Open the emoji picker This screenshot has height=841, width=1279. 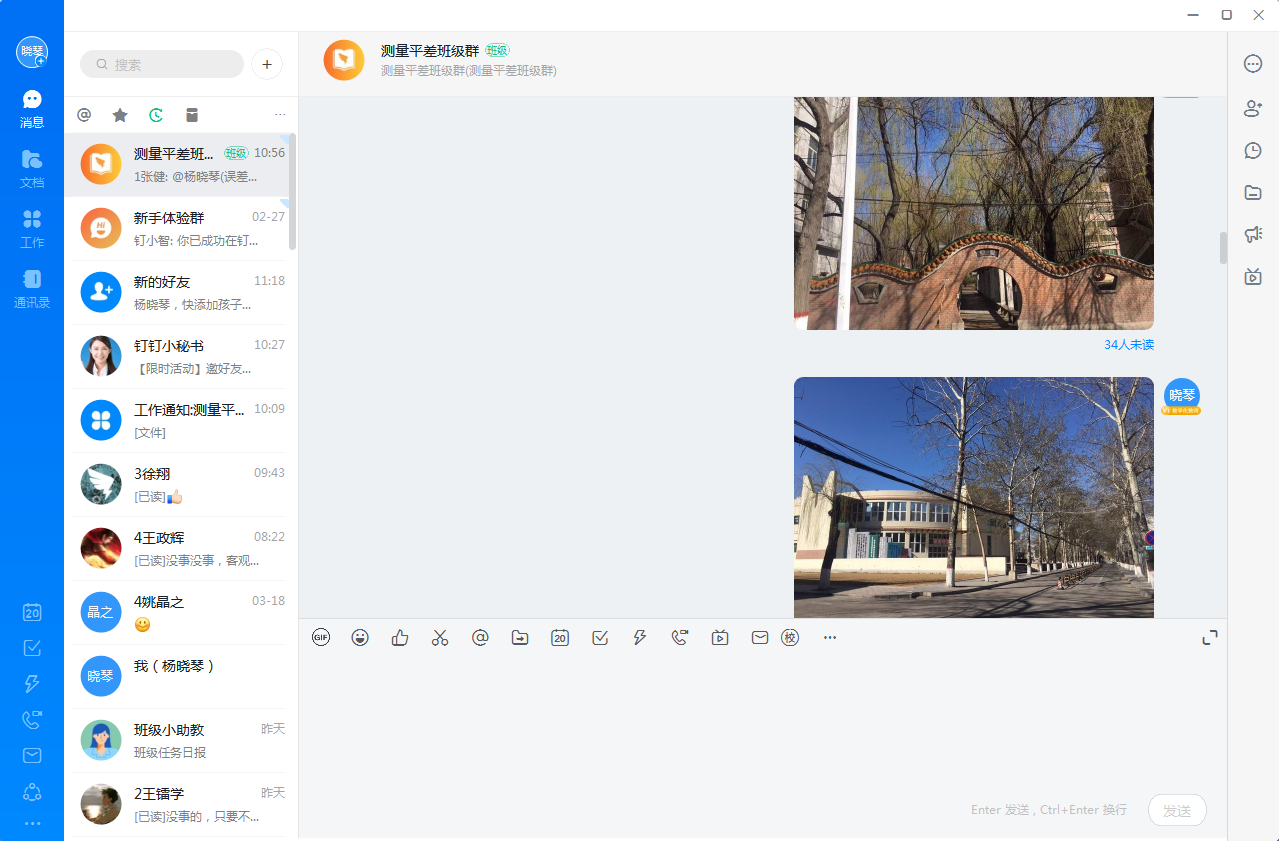(x=360, y=637)
